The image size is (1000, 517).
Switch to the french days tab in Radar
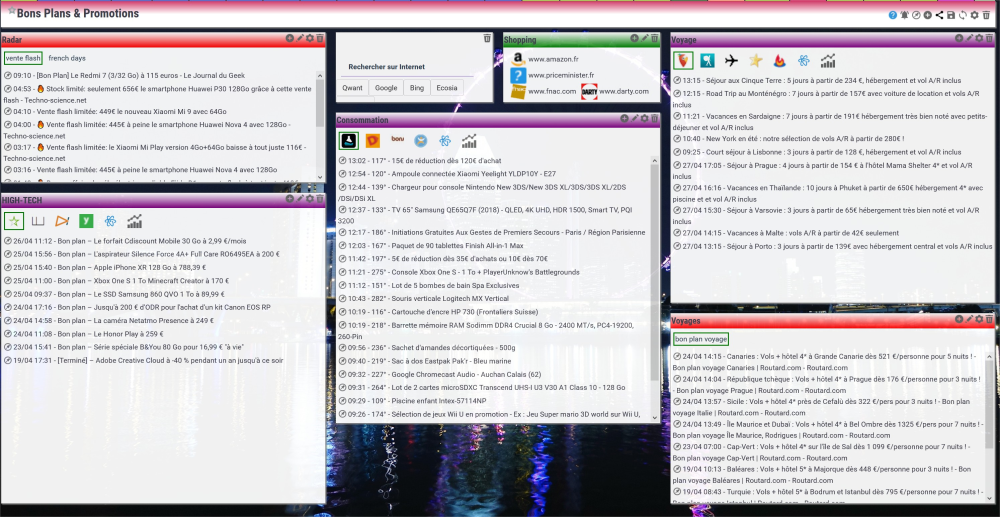coord(67,58)
